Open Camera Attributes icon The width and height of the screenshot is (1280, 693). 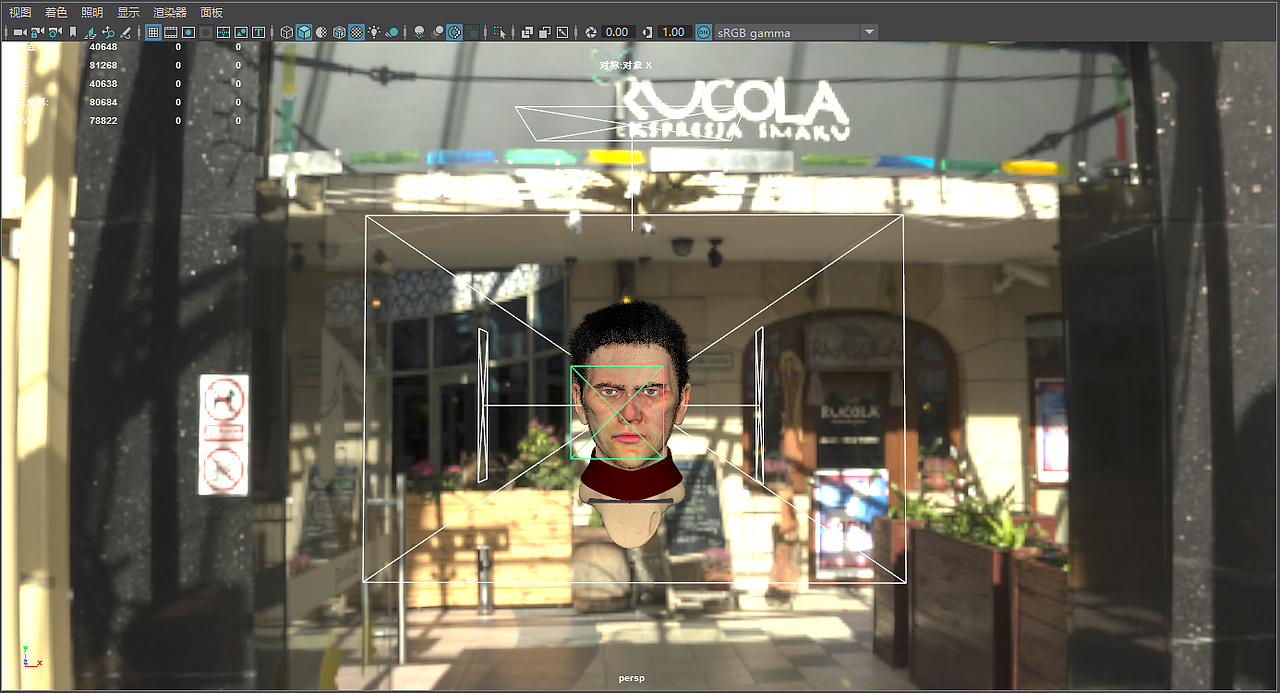tap(55, 32)
